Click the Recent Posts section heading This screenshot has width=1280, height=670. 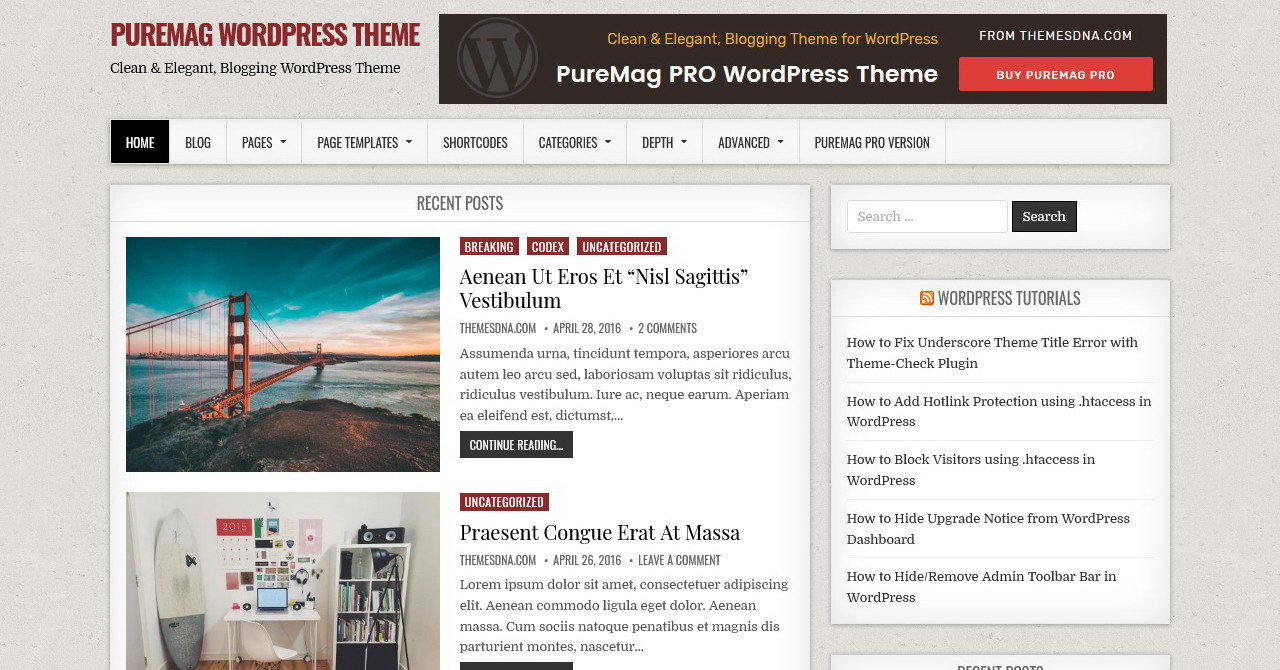click(460, 203)
